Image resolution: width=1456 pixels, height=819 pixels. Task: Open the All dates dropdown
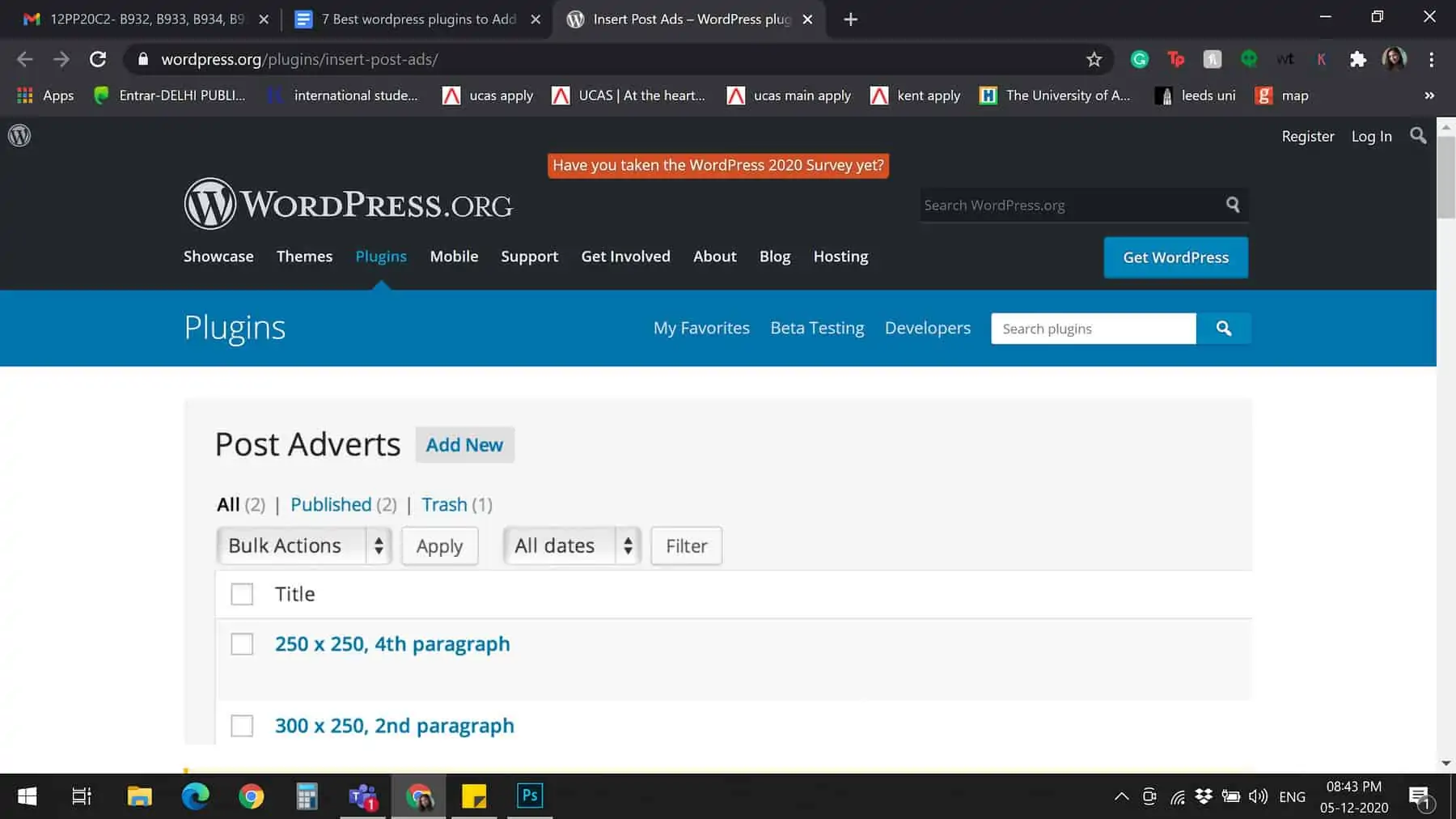point(572,545)
